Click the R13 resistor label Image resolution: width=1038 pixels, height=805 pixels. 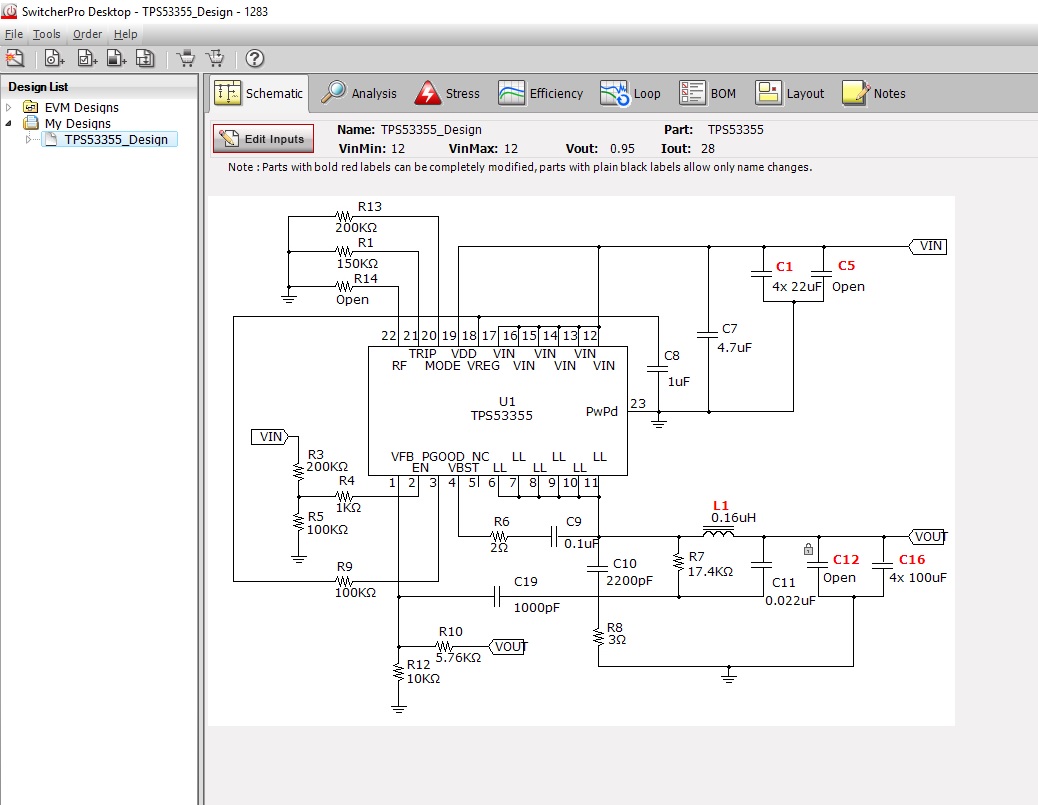369,207
